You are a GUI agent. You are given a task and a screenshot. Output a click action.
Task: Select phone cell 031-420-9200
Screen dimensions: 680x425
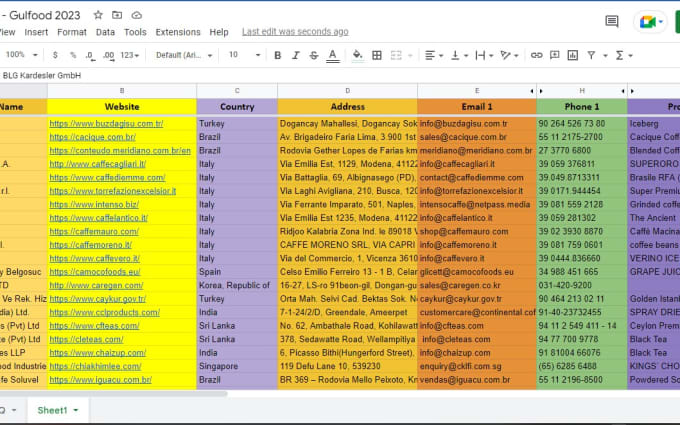(x=582, y=285)
